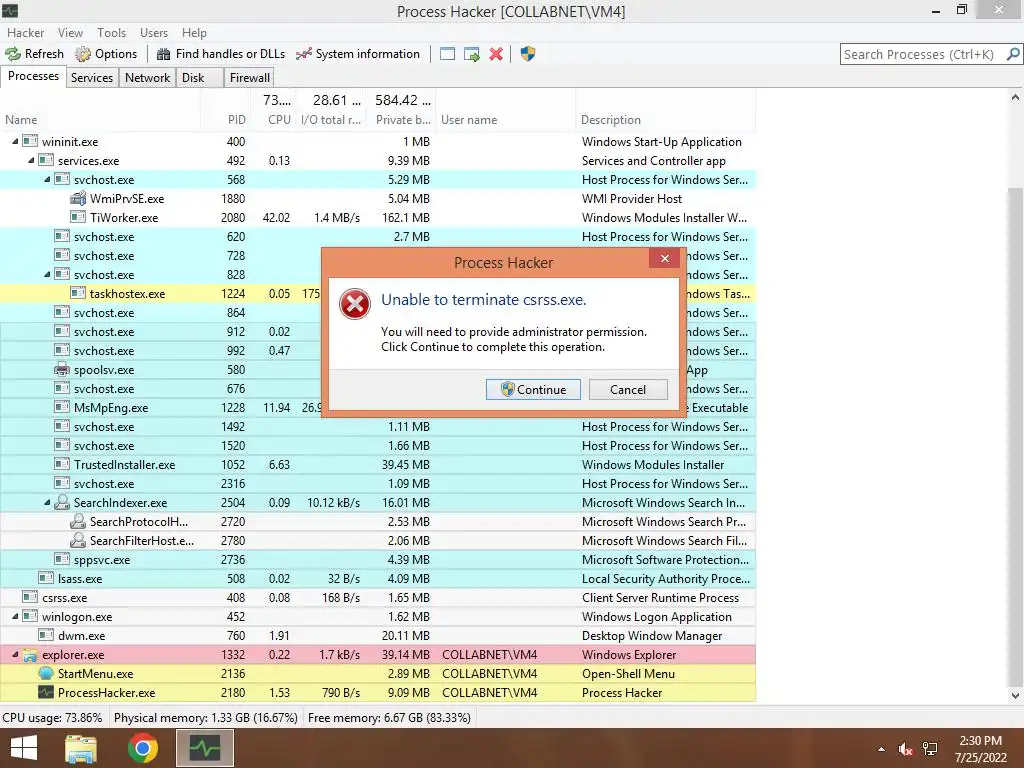Show hidden tray icons arrow

(881, 750)
